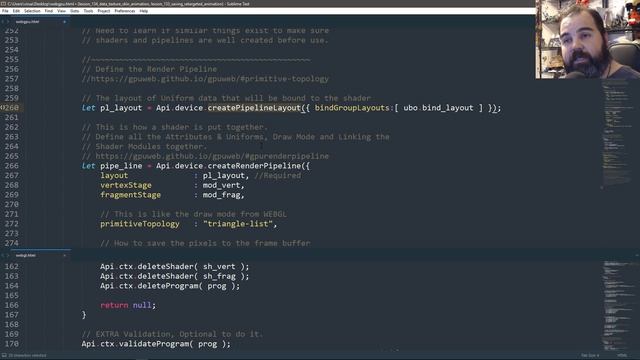Click the next-tab arrow in top pane
The height and width of the screenshot is (360, 640).
point(8,22)
